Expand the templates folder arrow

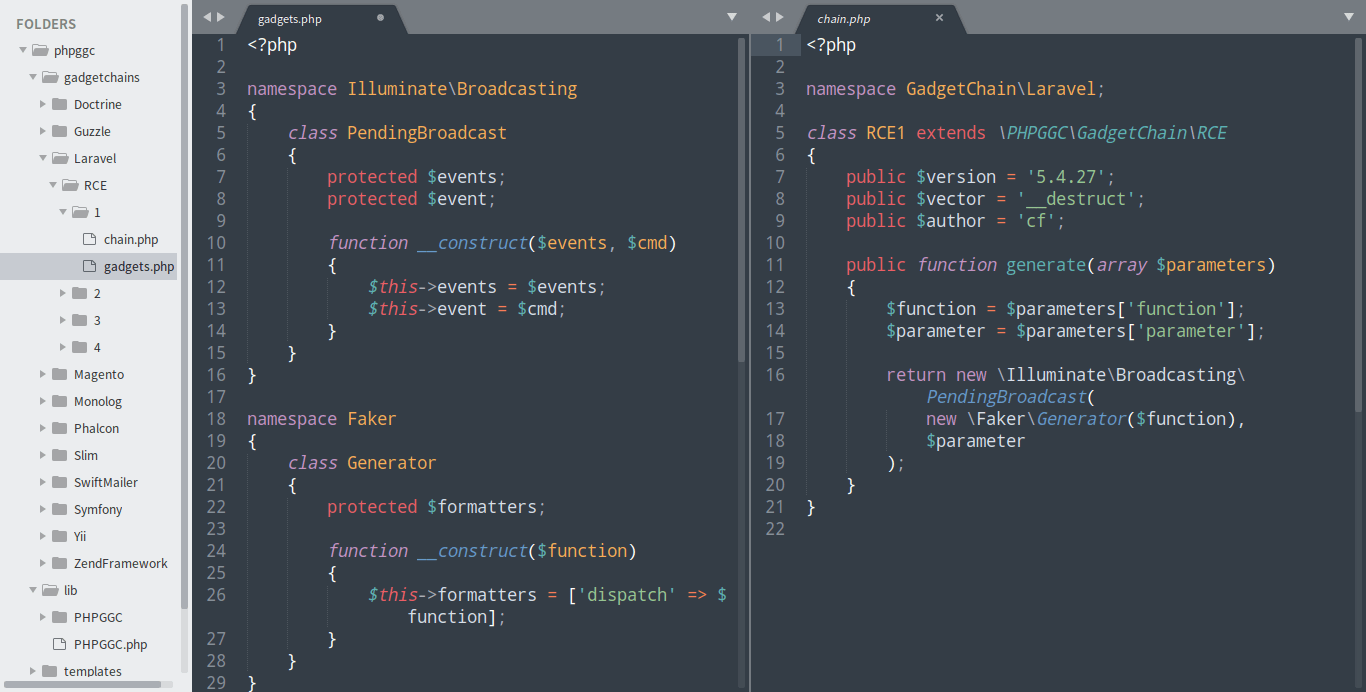coord(32,671)
